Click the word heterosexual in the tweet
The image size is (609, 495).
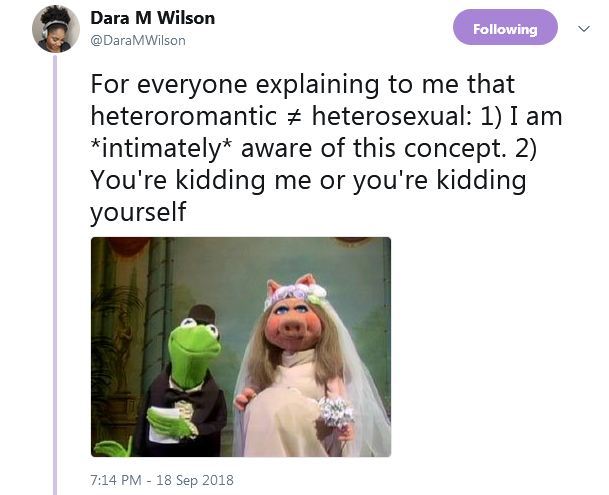tap(392, 116)
